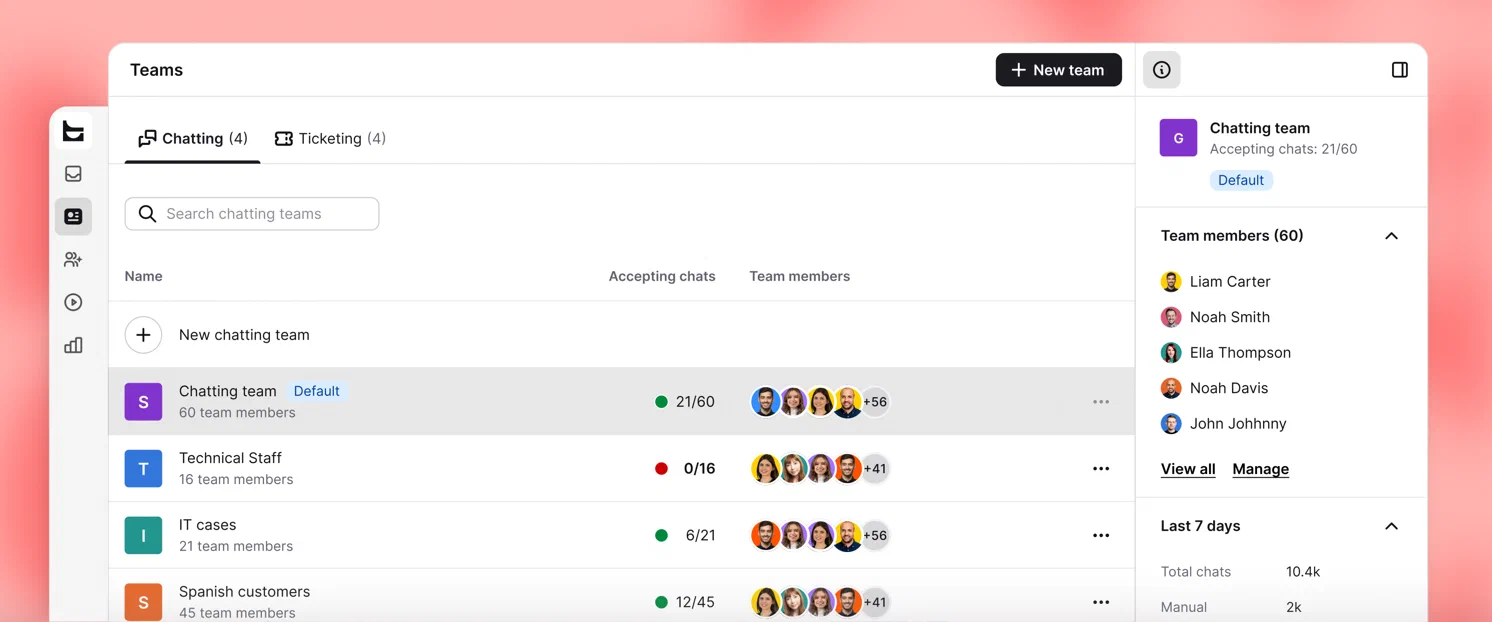This screenshot has width=1492, height=622.
Task: Click the Total chats 10.4k value
Action: 1303,572
